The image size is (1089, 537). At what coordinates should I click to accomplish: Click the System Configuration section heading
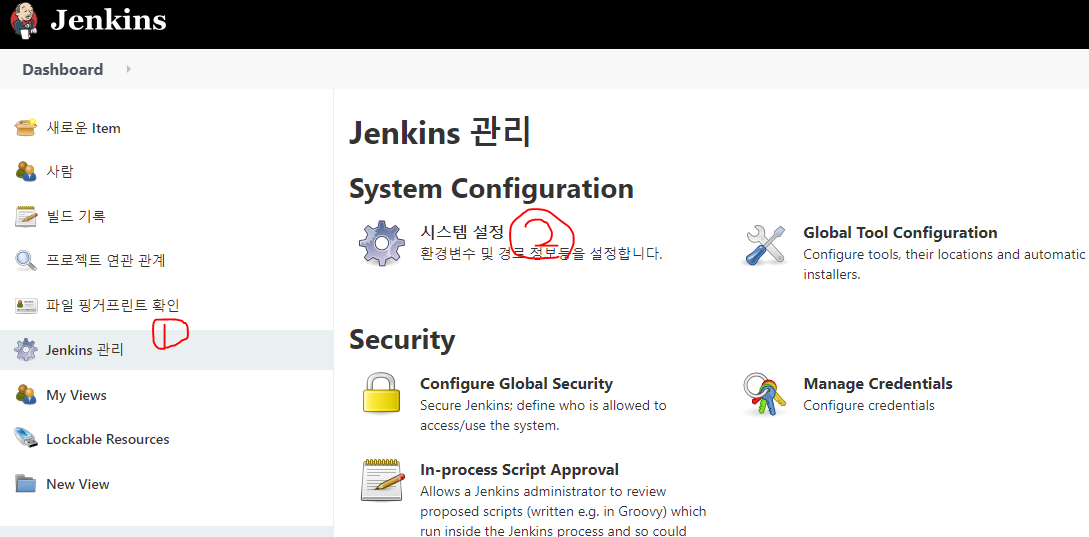click(x=491, y=189)
